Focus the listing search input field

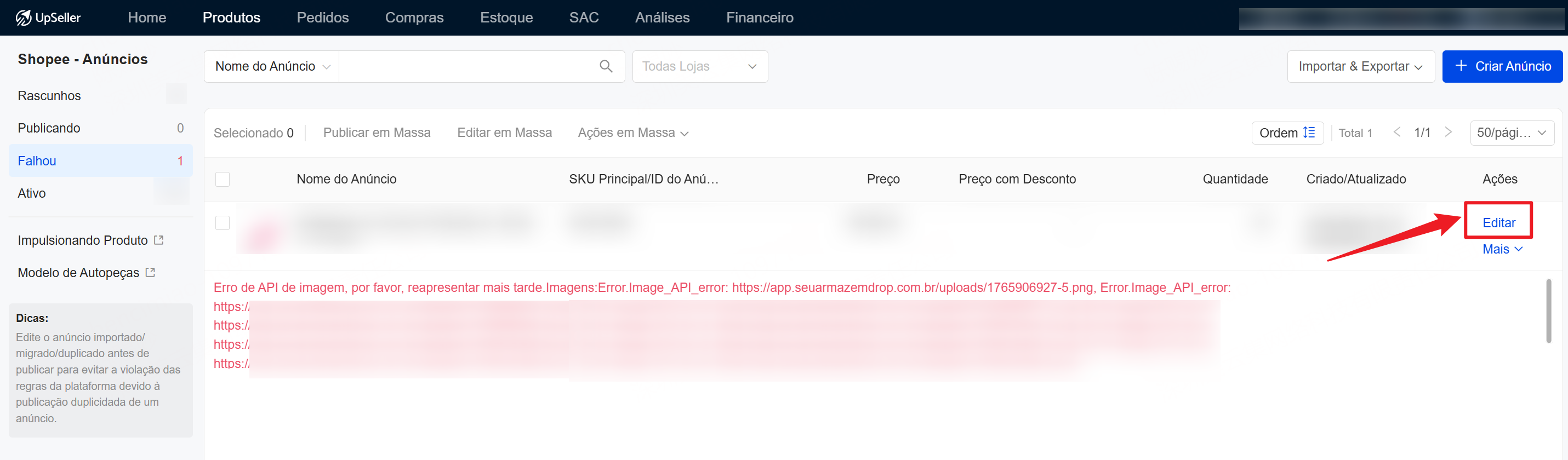[466, 66]
